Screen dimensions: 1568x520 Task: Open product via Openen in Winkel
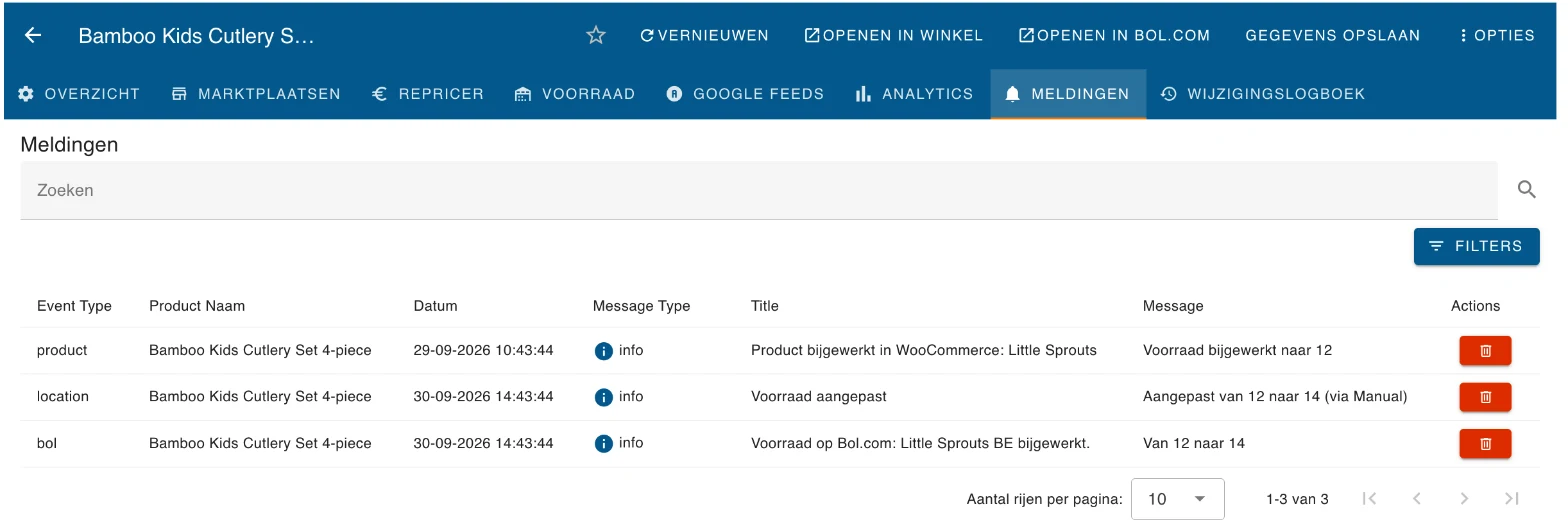(893, 35)
